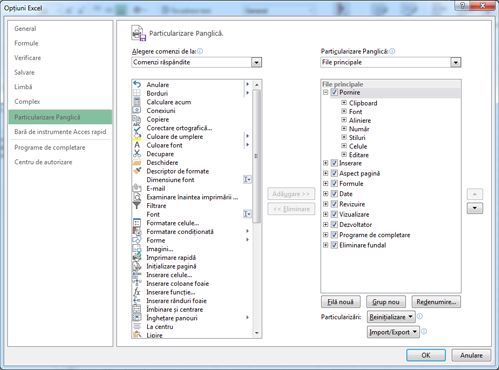The height and width of the screenshot is (370, 499).
Task: Select the Examinare înaintea imprimării icon
Action: point(137,197)
